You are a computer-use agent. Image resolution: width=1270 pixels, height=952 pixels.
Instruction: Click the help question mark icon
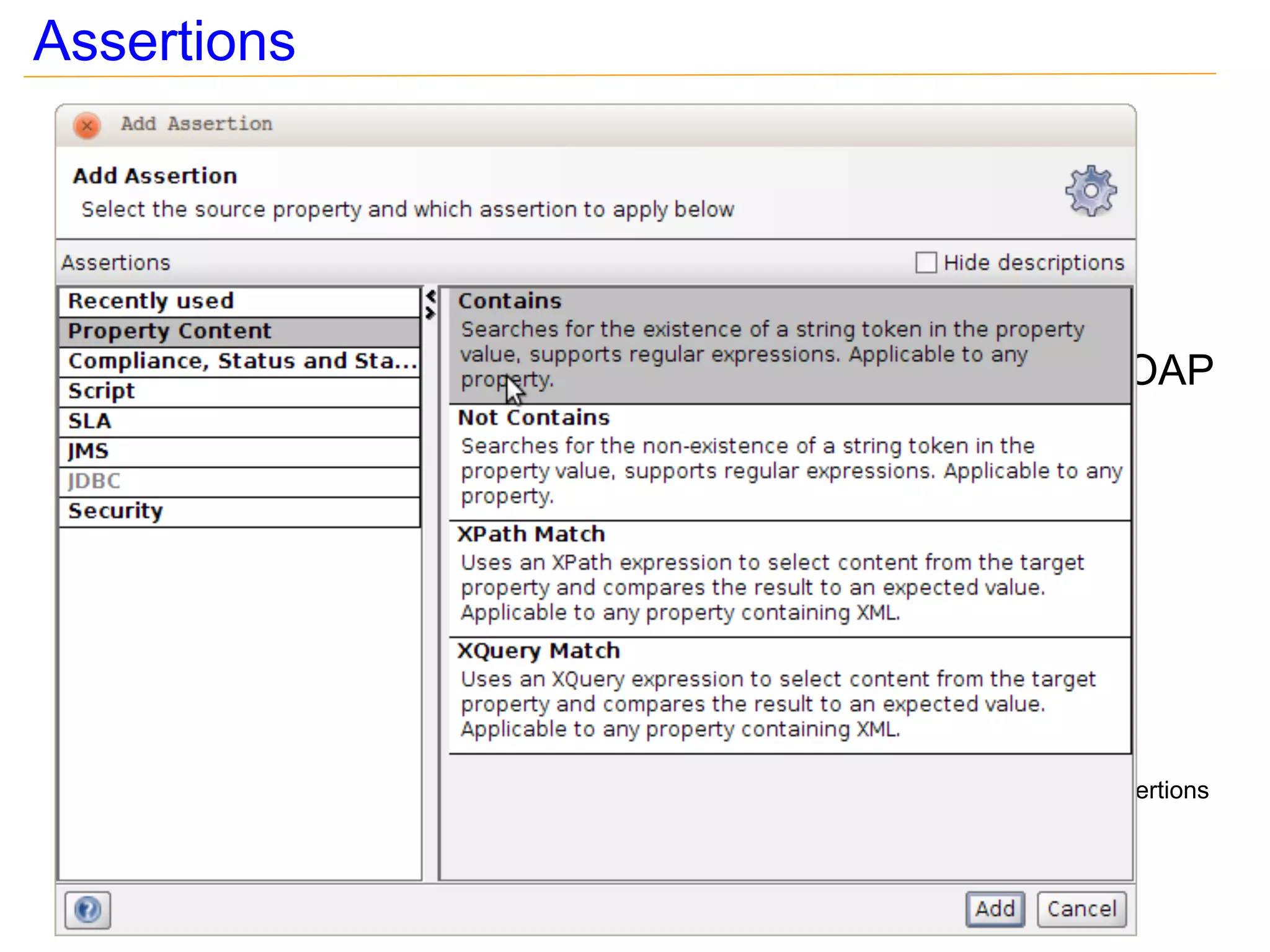coord(87,910)
